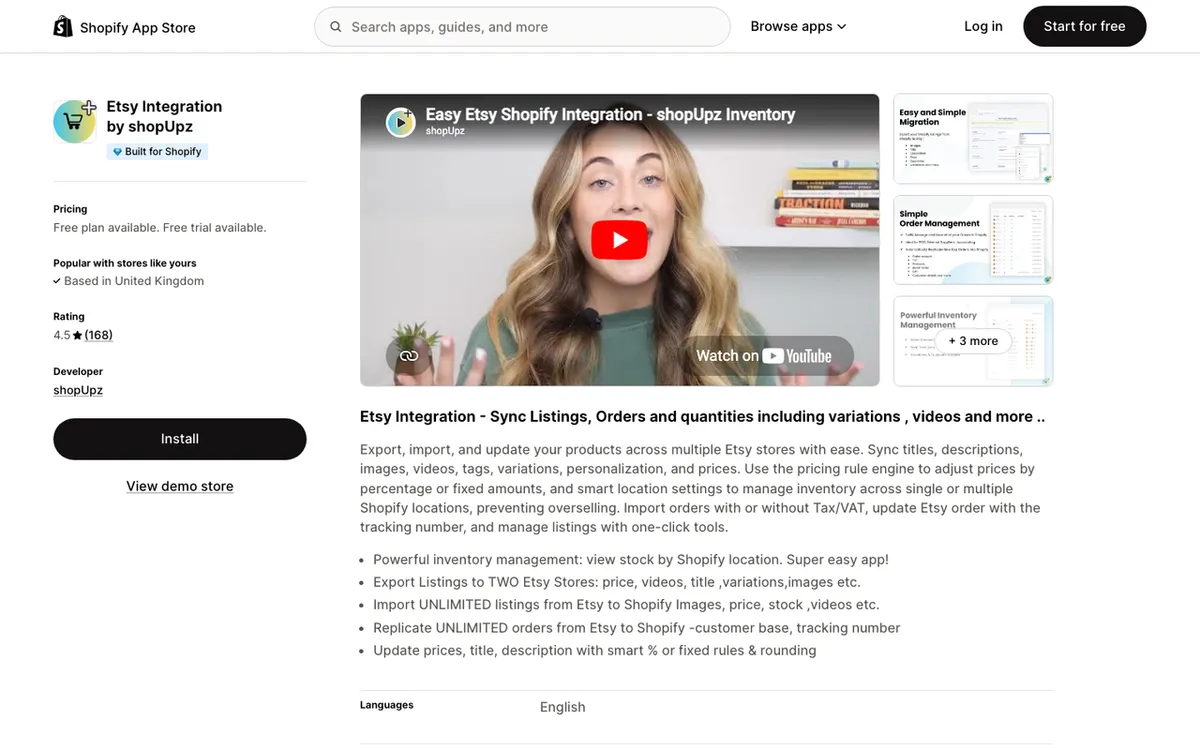Click the search magnifier icon
This screenshot has height=750, width=1200.
pyautogui.click(x=336, y=27)
